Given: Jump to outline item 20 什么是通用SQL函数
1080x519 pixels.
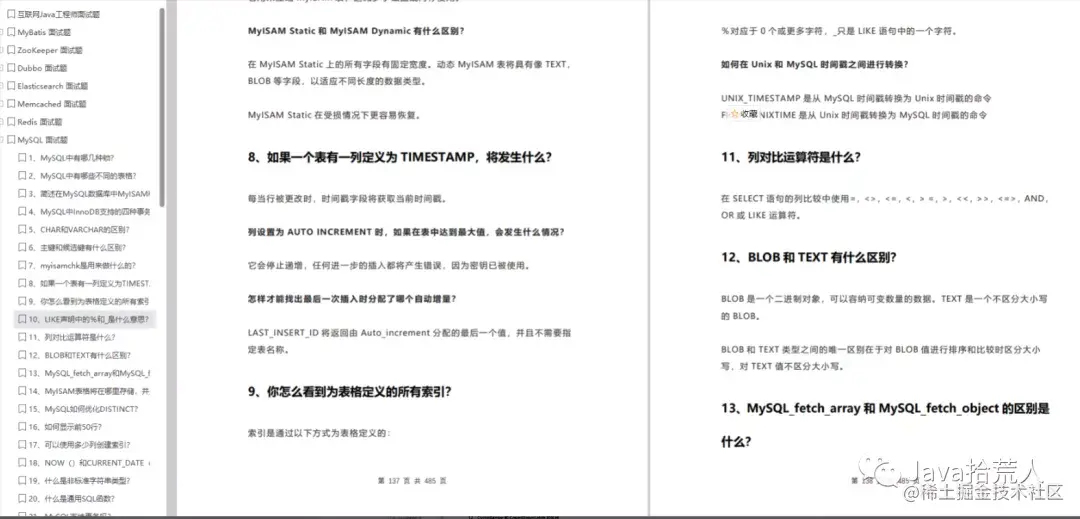Looking at the screenshot, I should click(x=72, y=498).
